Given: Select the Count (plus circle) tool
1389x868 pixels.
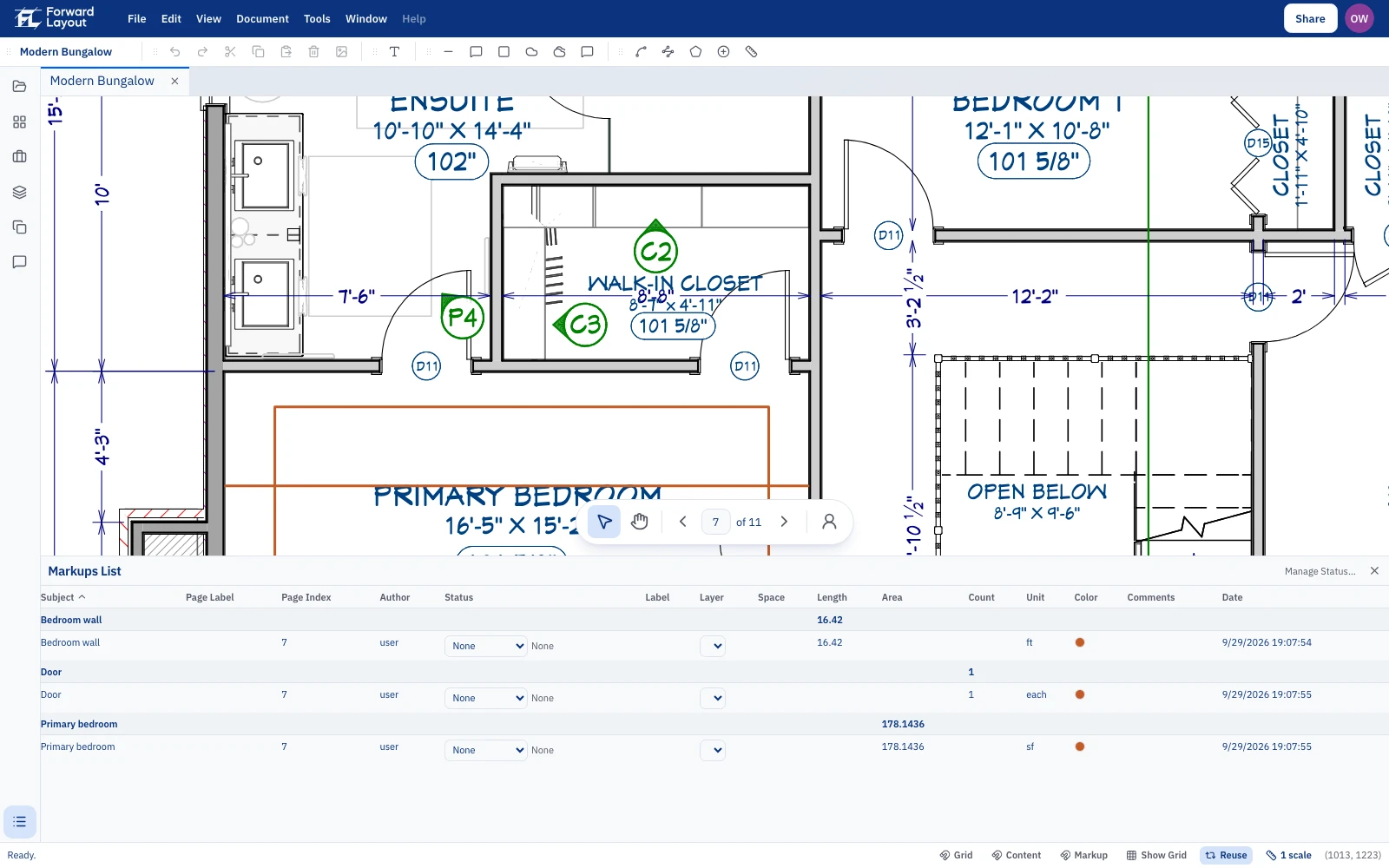Looking at the screenshot, I should pos(723,52).
